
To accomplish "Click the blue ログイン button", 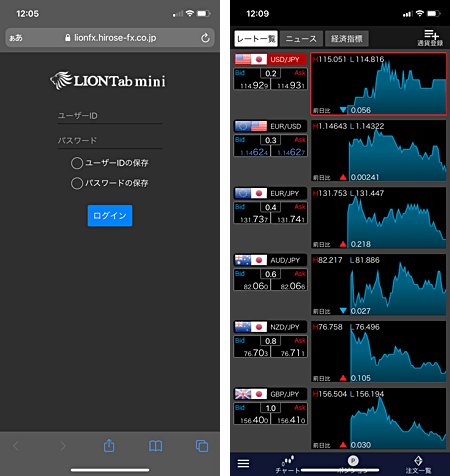I will click(110, 216).
